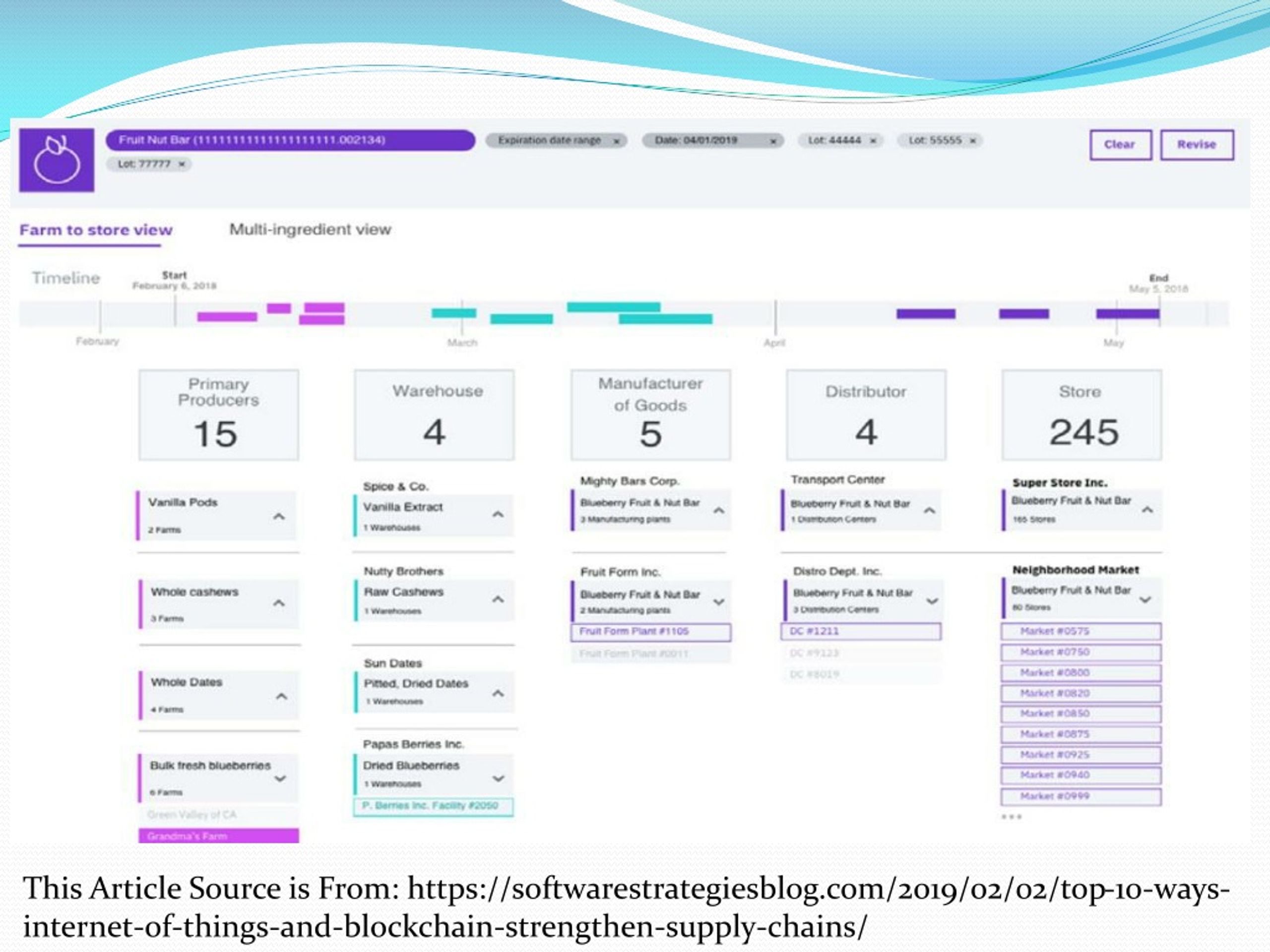The image size is (1270, 952).
Task: Select DC #1211 distribution center
Action: click(x=861, y=631)
